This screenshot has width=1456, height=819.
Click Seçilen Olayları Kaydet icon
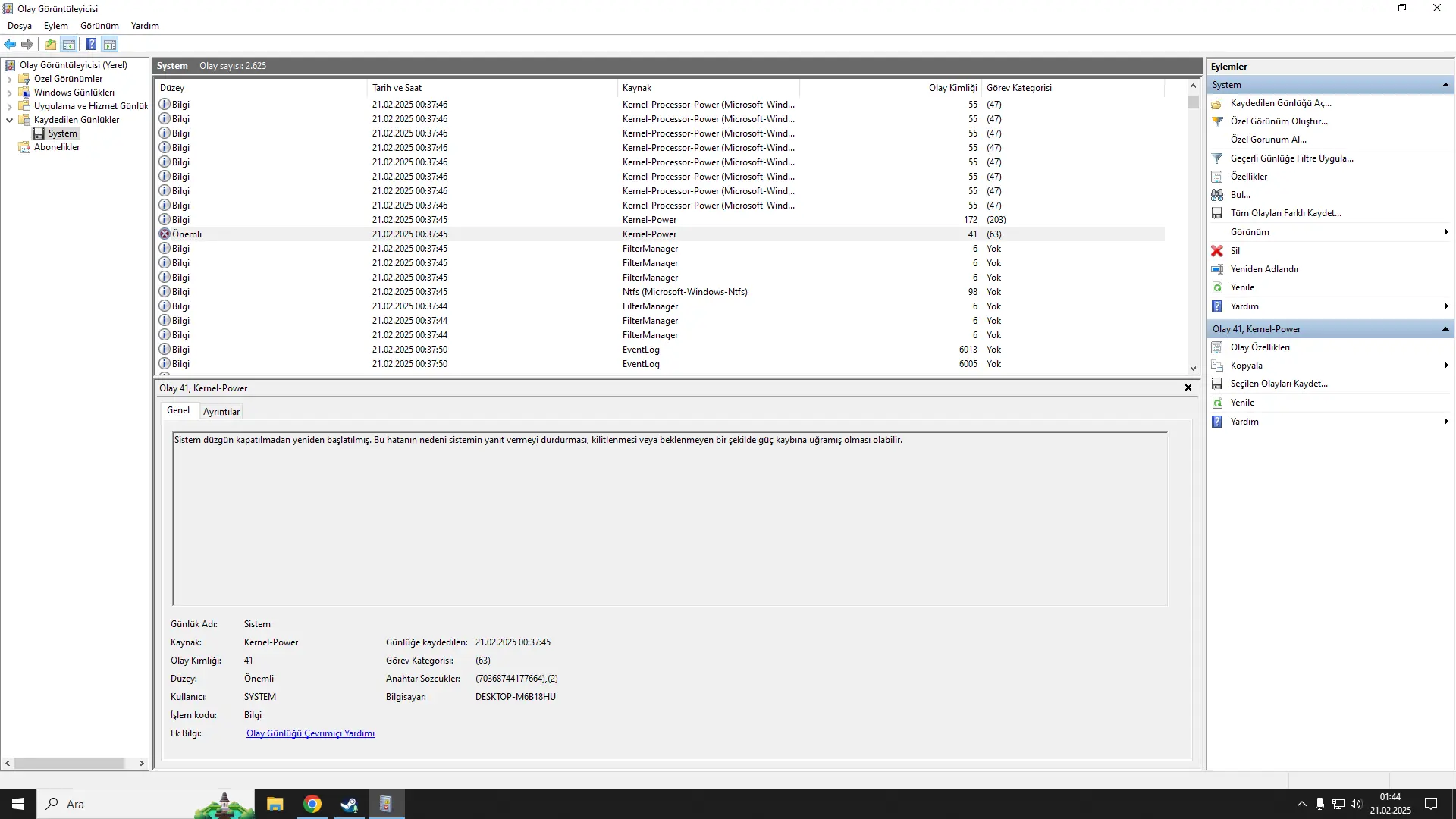[x=1217, y=384]
